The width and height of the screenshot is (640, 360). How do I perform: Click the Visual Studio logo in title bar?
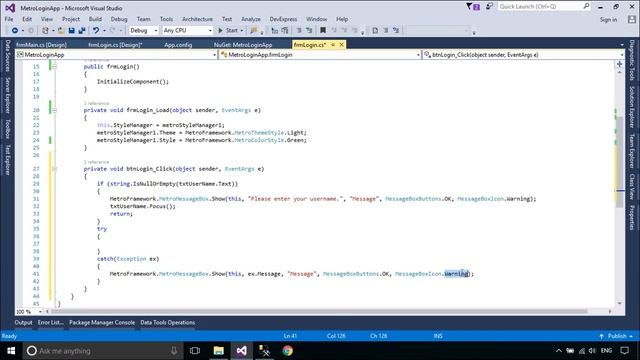click(x=10, y=8)
